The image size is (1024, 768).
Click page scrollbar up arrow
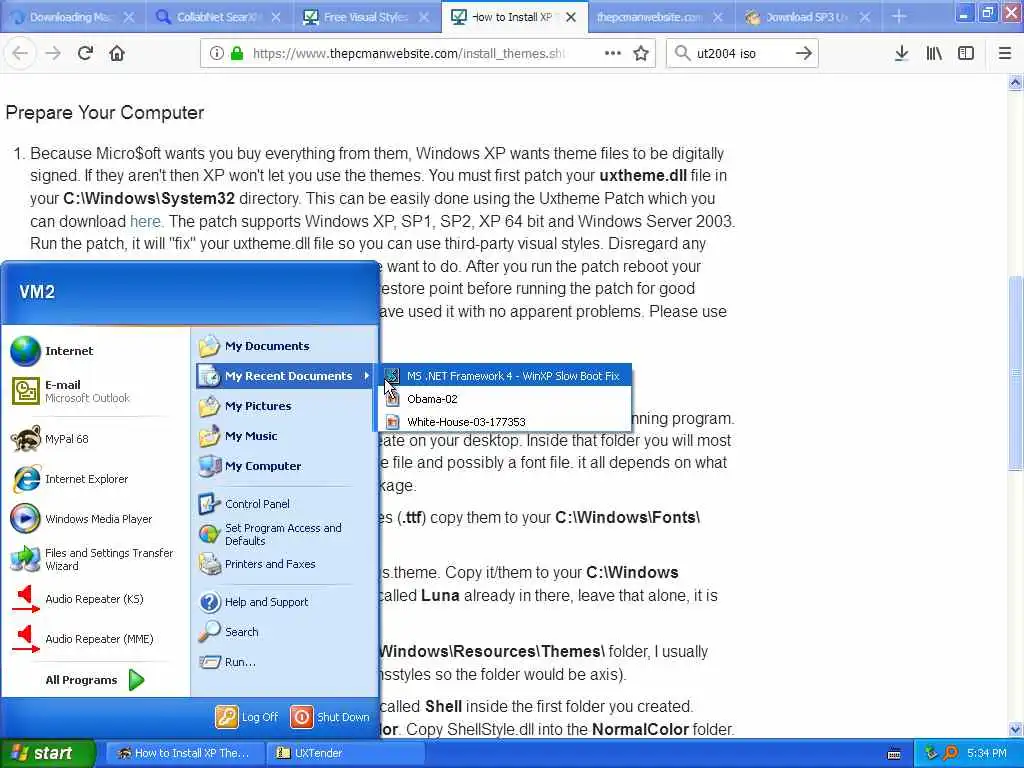[1015, 82]
